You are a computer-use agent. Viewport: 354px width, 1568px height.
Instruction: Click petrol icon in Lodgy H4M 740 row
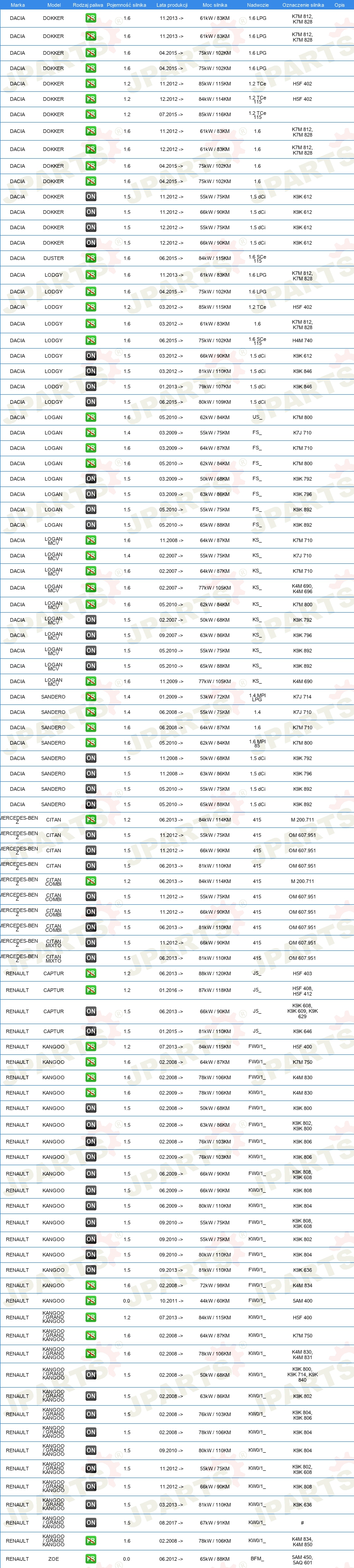[91, 340]
